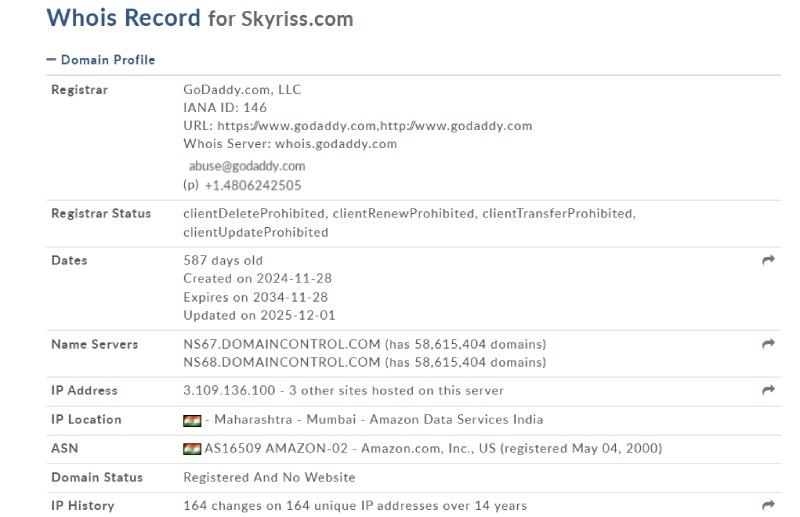Open the share arrow in Dates row
Image resolution: width=800 pixels, height=517 pixels.
click(x=768, y=260)
